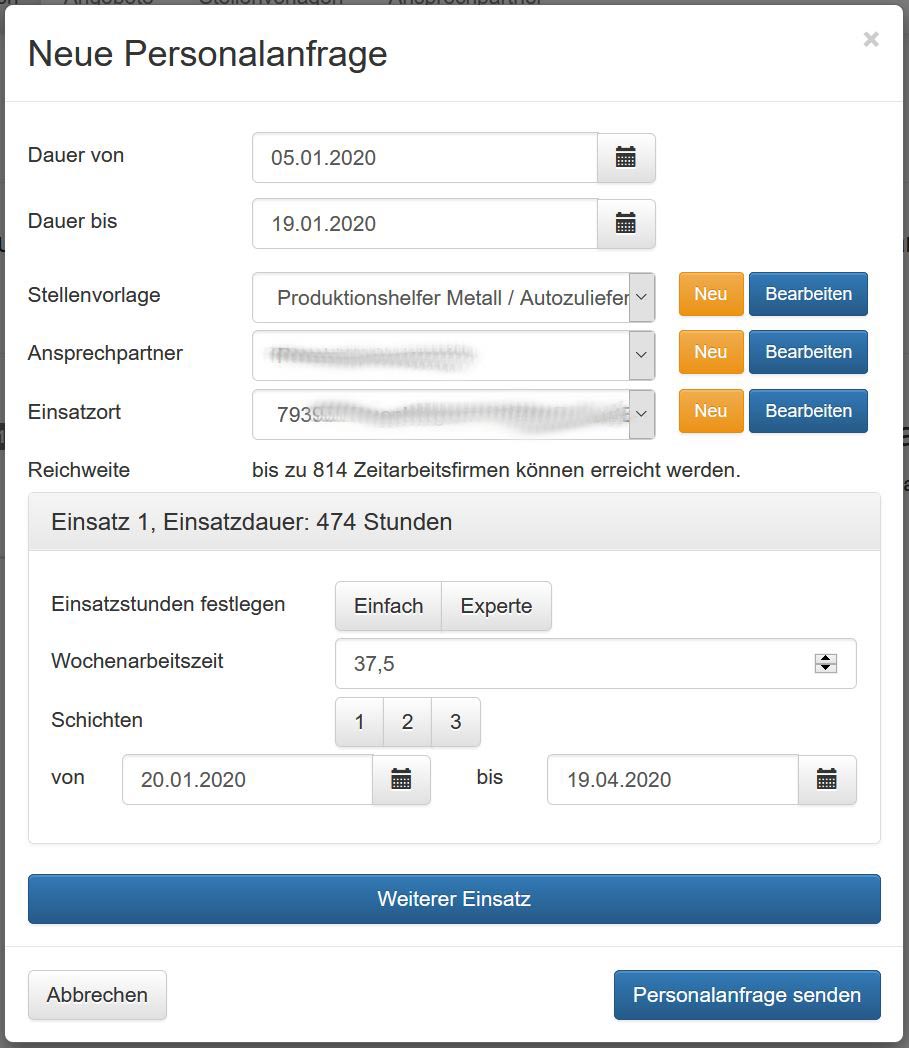Screen dimensions: 909x1048
Task: Create new Ansprechpartner with Neu button
Action: 711,352
